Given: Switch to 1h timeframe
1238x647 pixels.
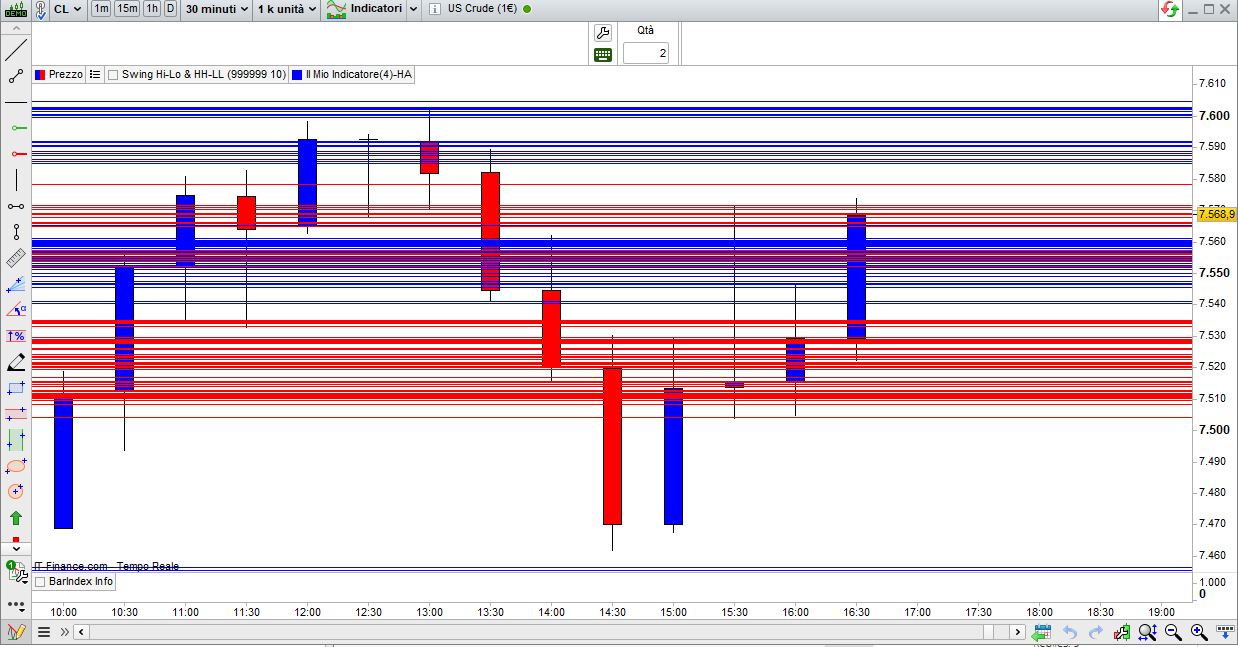Looking at the screenshot, I should pos(152,9).
